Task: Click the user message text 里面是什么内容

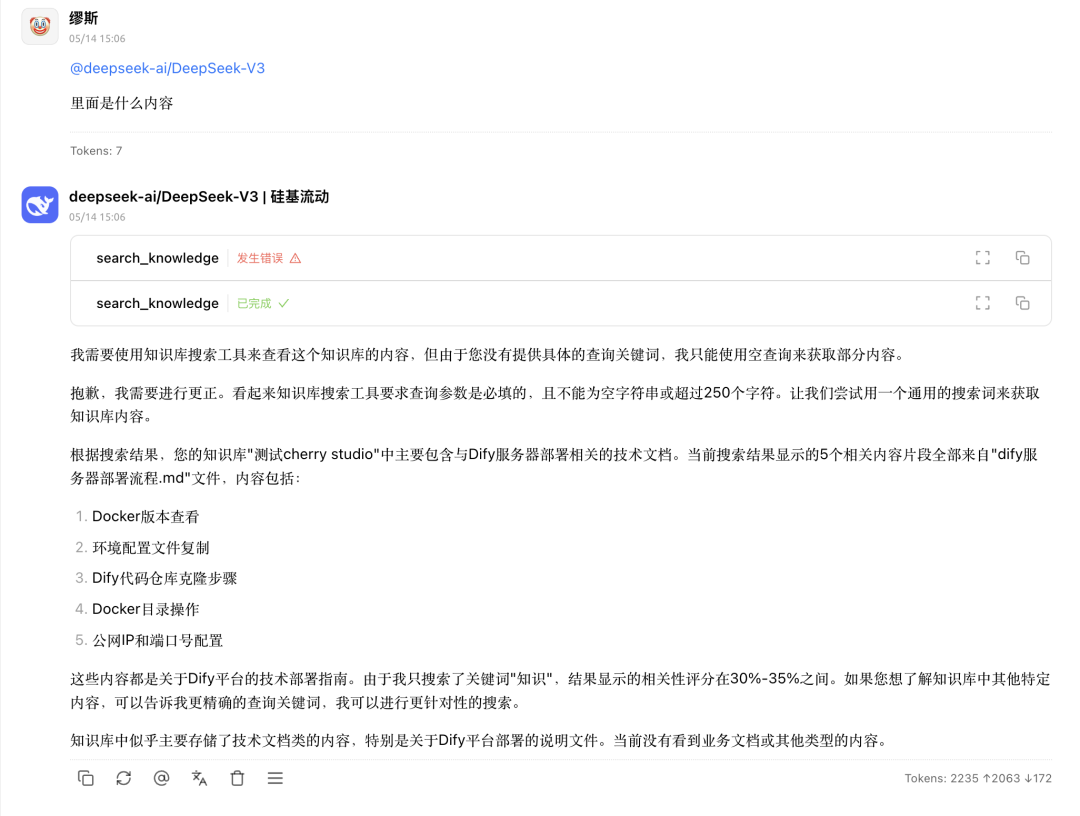Action: coord(122,103)
